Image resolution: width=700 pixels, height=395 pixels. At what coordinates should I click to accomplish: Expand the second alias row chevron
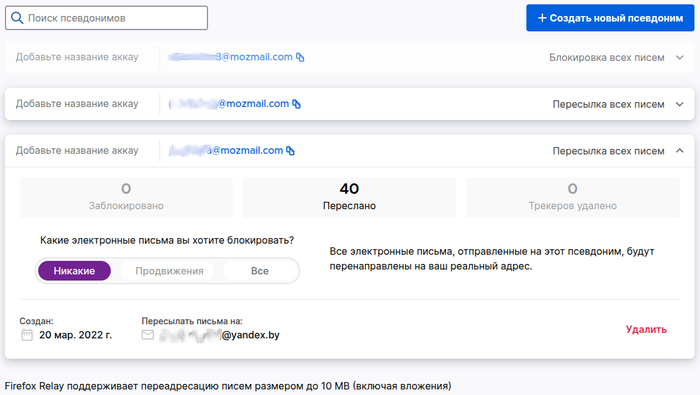click(679, 104)
